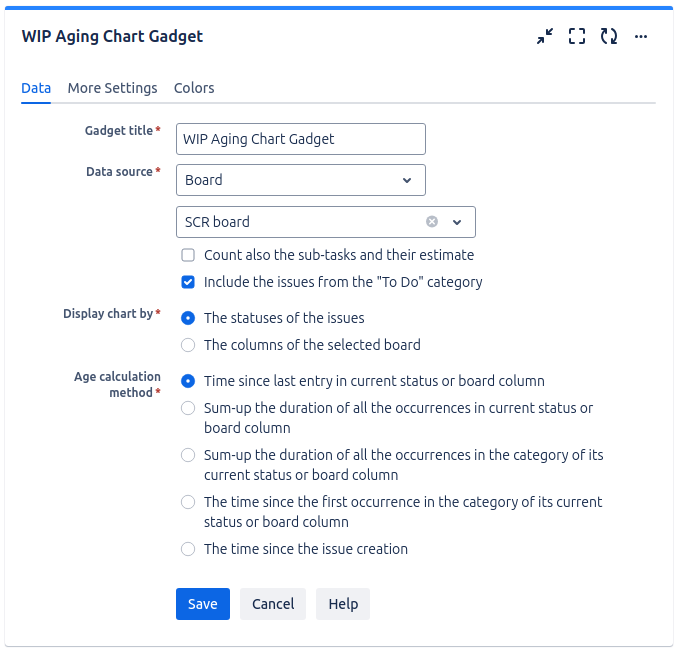Pick time since last entry in current status
The width and height of the screenshot is (680, 652).
(188, 381)
